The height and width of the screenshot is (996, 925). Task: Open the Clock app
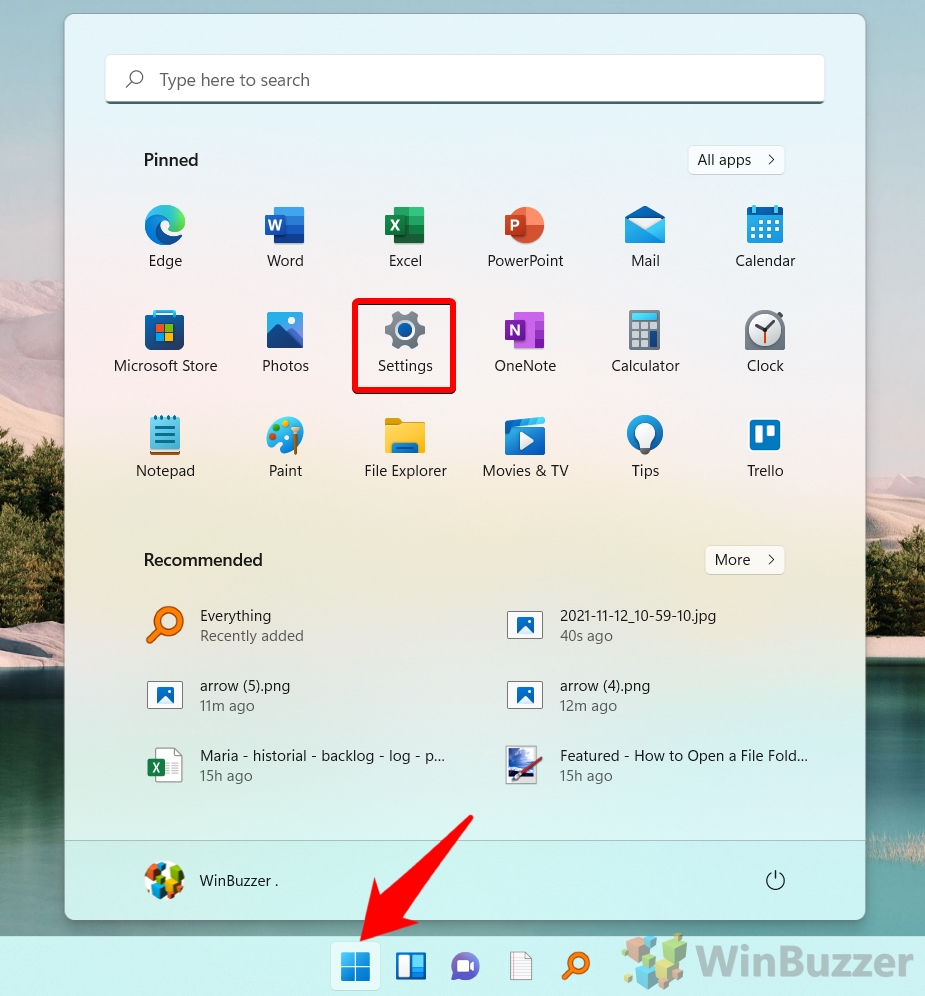click(765, 342)
